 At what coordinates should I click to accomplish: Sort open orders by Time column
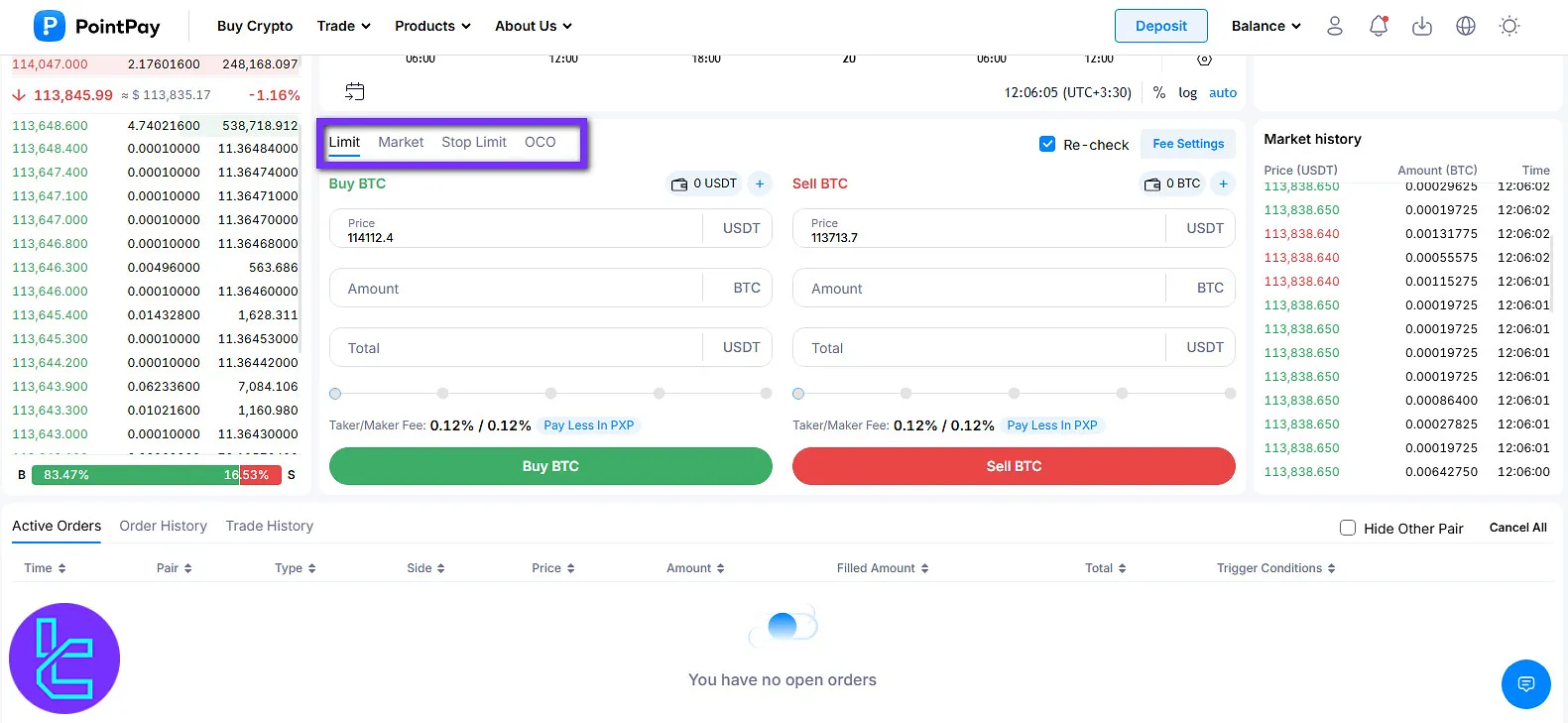(45, 568)
